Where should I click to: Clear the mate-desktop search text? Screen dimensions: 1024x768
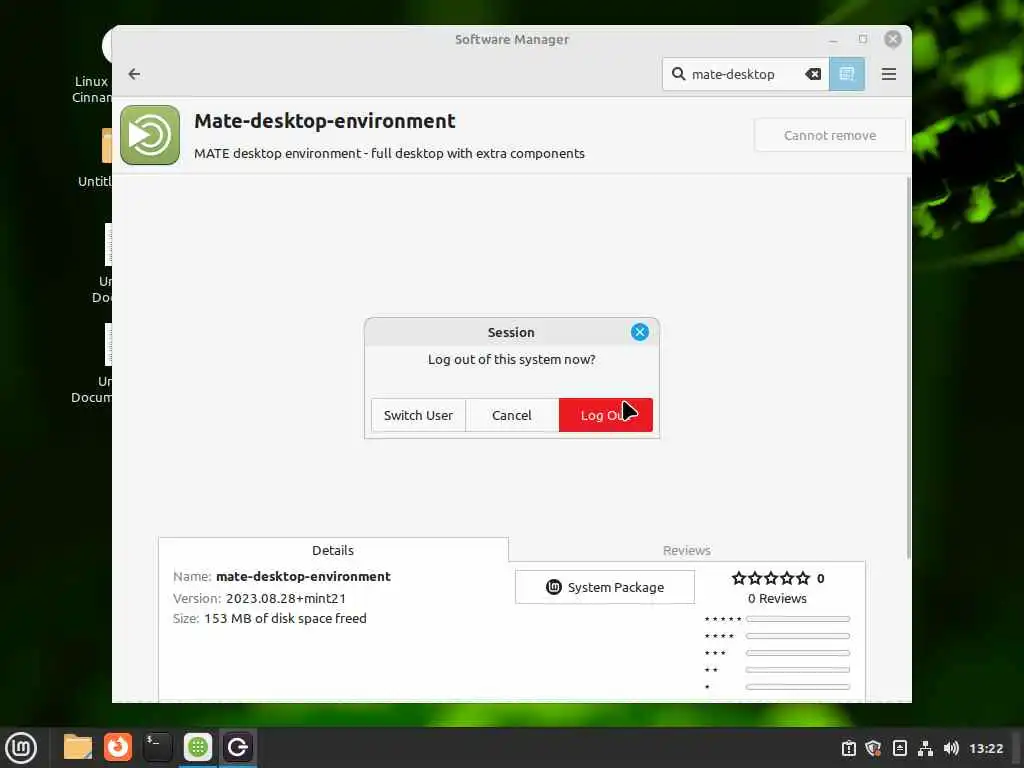click(x=812, y=74)
